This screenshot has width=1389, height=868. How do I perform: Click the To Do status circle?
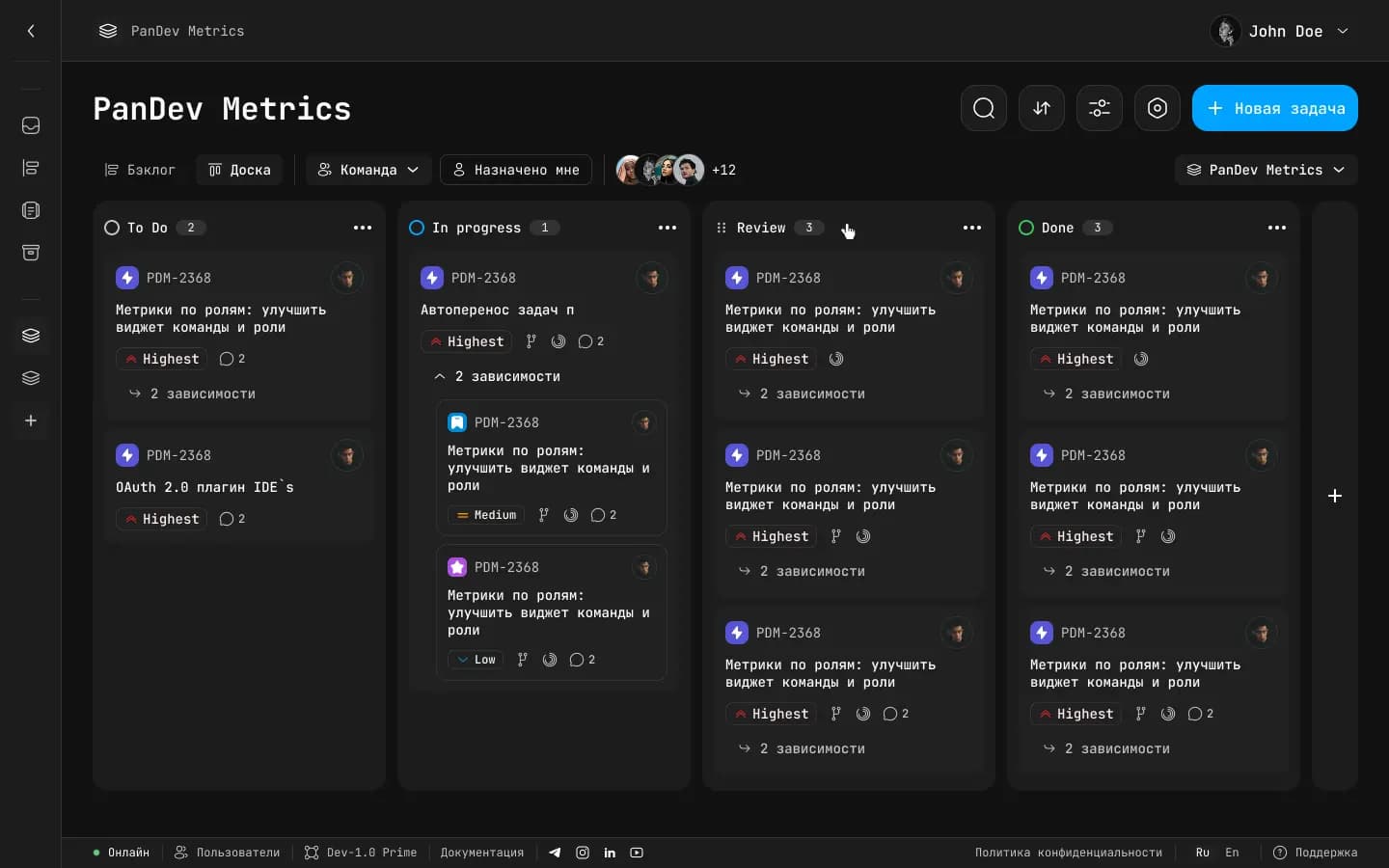point(112,228)
